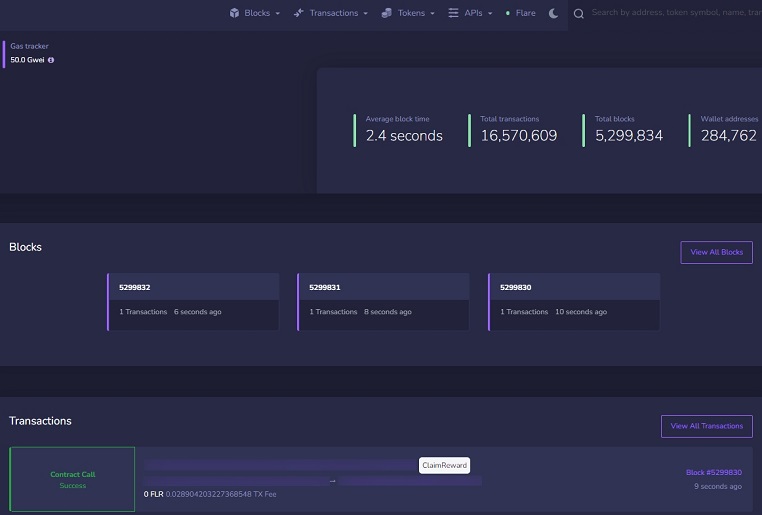Screen dimensions: 762x515
Task: Open the Block #5299830 transaction link
Action: 713,472
